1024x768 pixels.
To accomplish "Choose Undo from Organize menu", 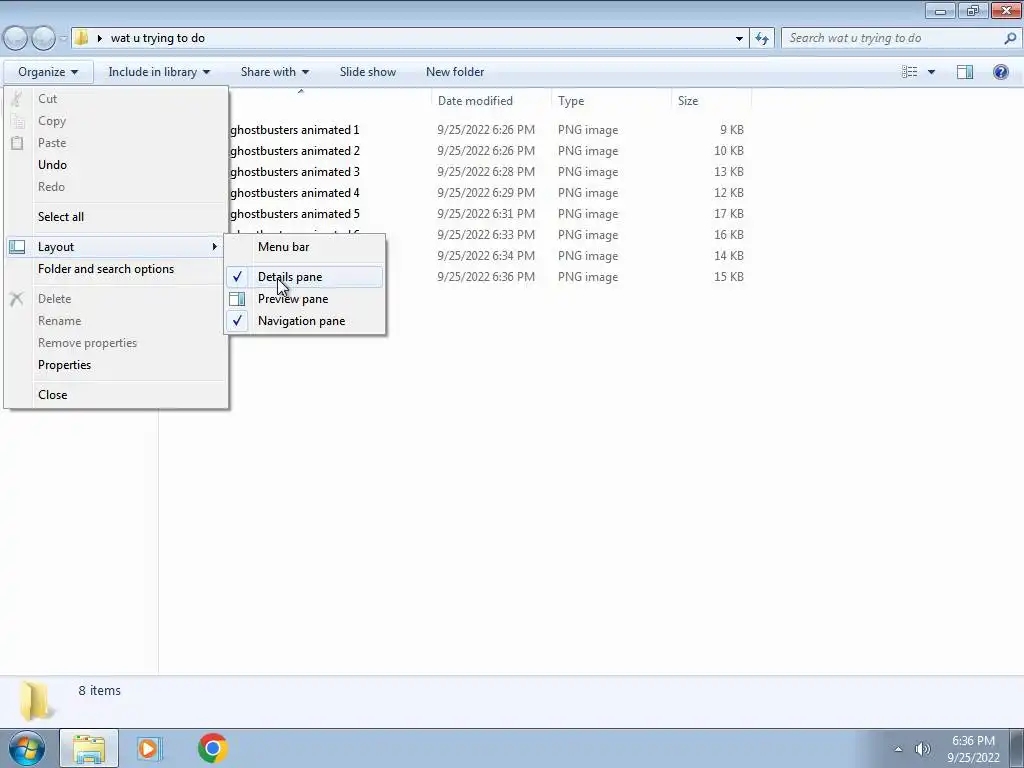I will click(118, 165).
